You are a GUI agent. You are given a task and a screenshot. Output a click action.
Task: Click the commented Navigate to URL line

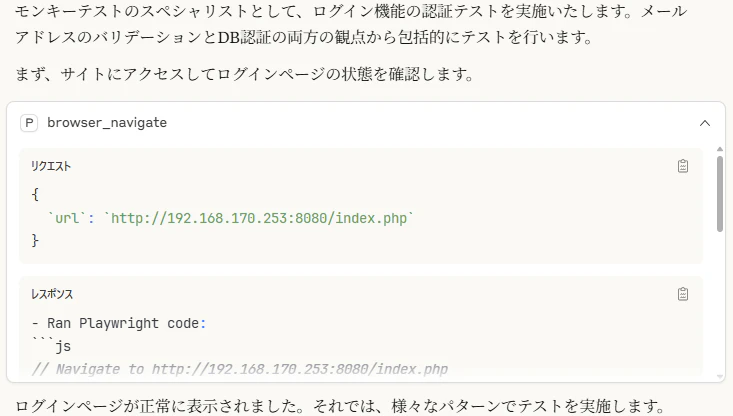tap(240, 369)
